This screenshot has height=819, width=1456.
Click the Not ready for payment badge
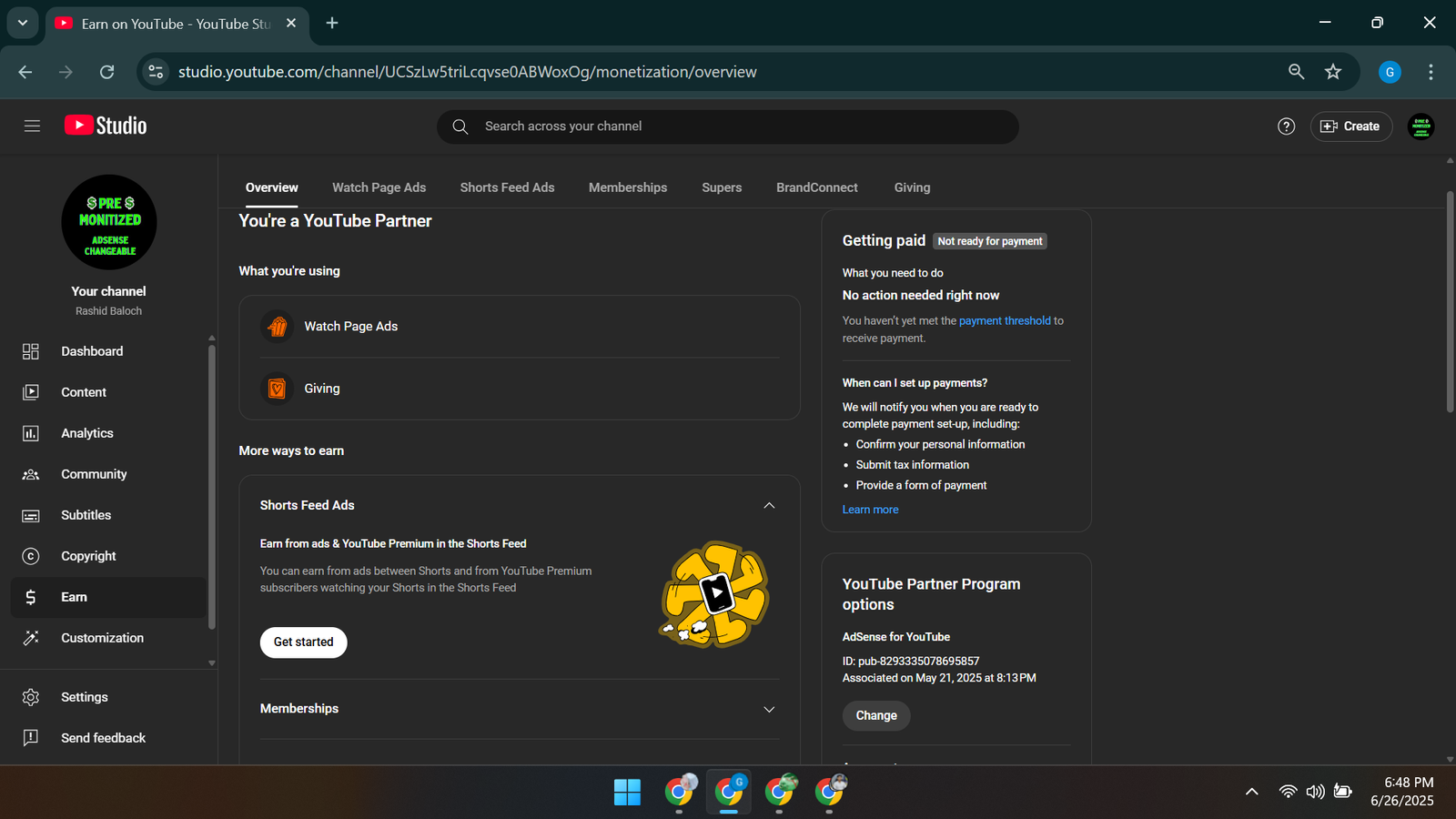[x=990, y=241]
